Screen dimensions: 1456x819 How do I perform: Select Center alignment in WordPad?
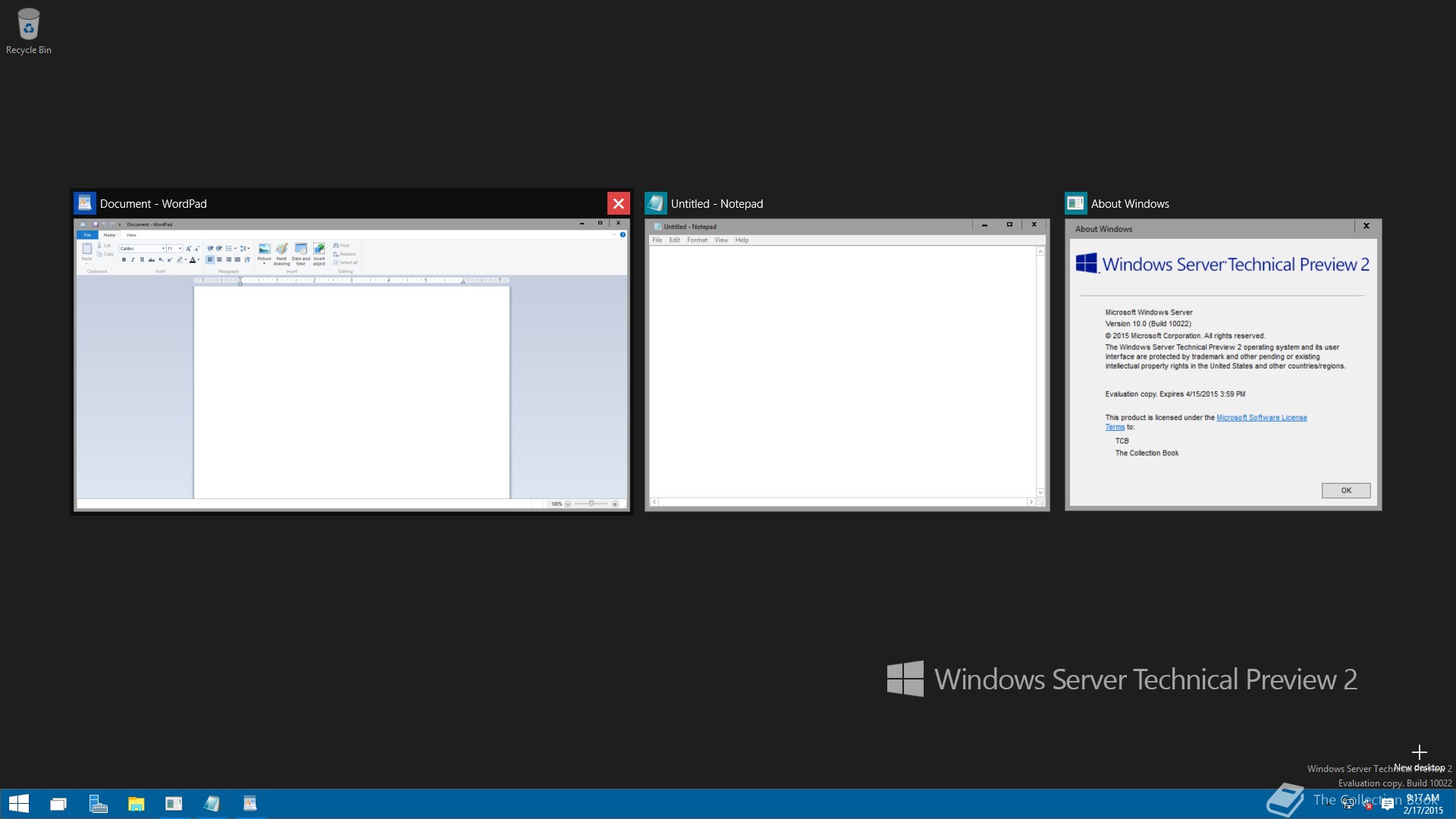pyautogui.click(x=219, y=259)
